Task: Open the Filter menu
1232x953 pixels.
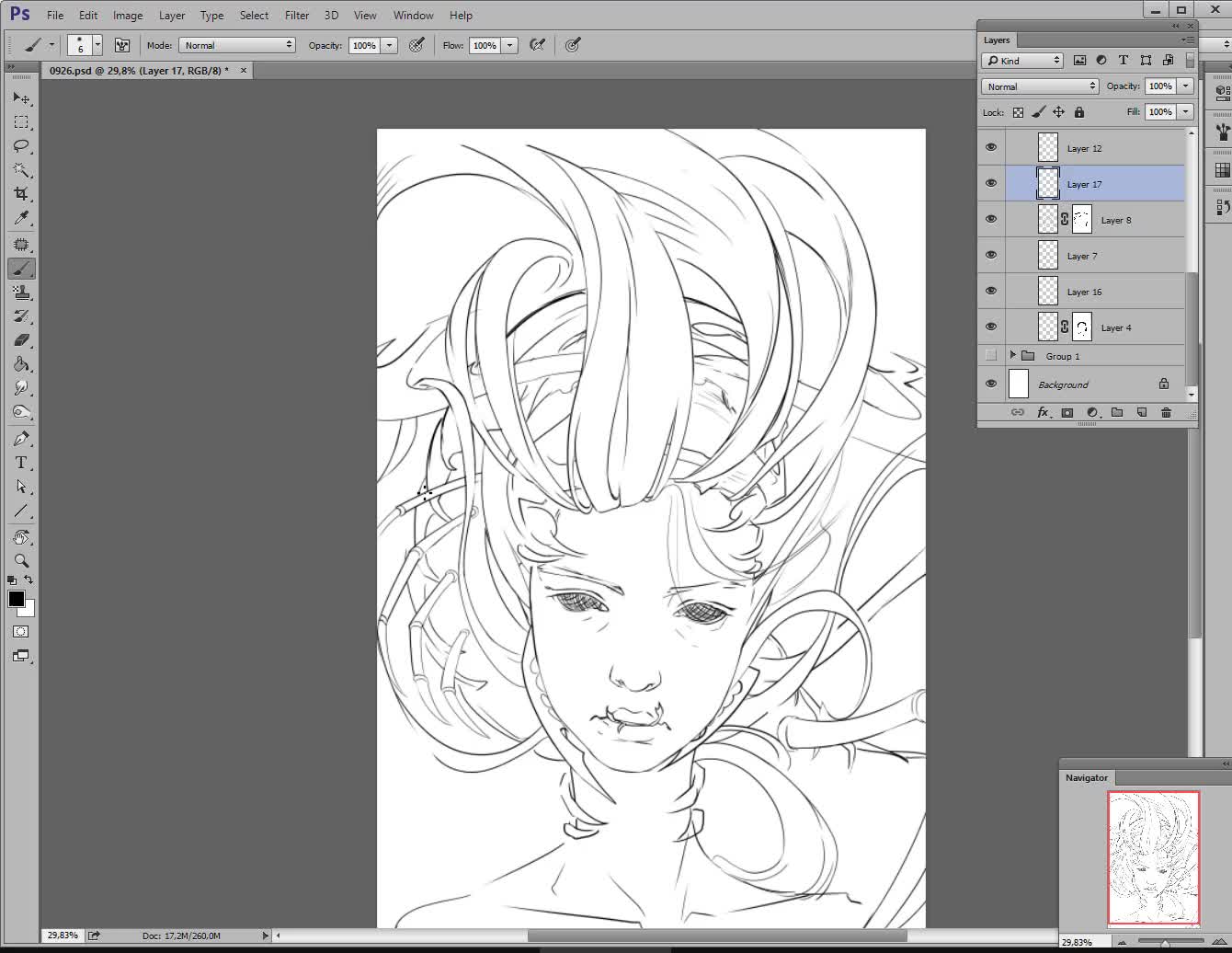Action: tap(297, 16)
